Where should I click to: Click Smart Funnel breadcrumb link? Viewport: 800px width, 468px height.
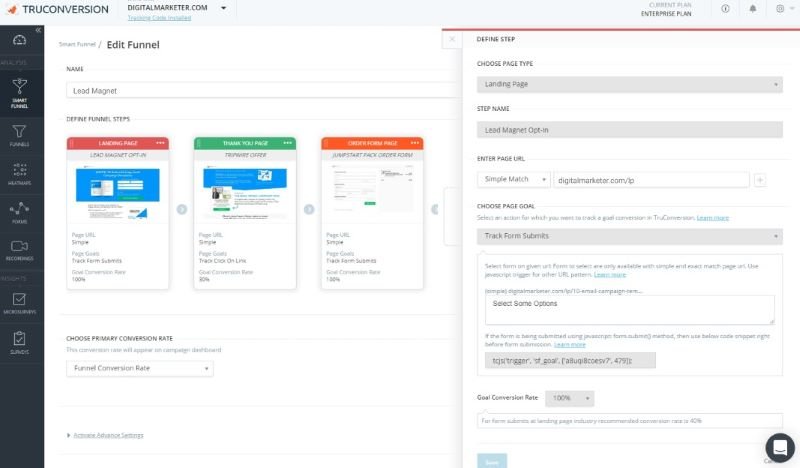tap(77, 44)
